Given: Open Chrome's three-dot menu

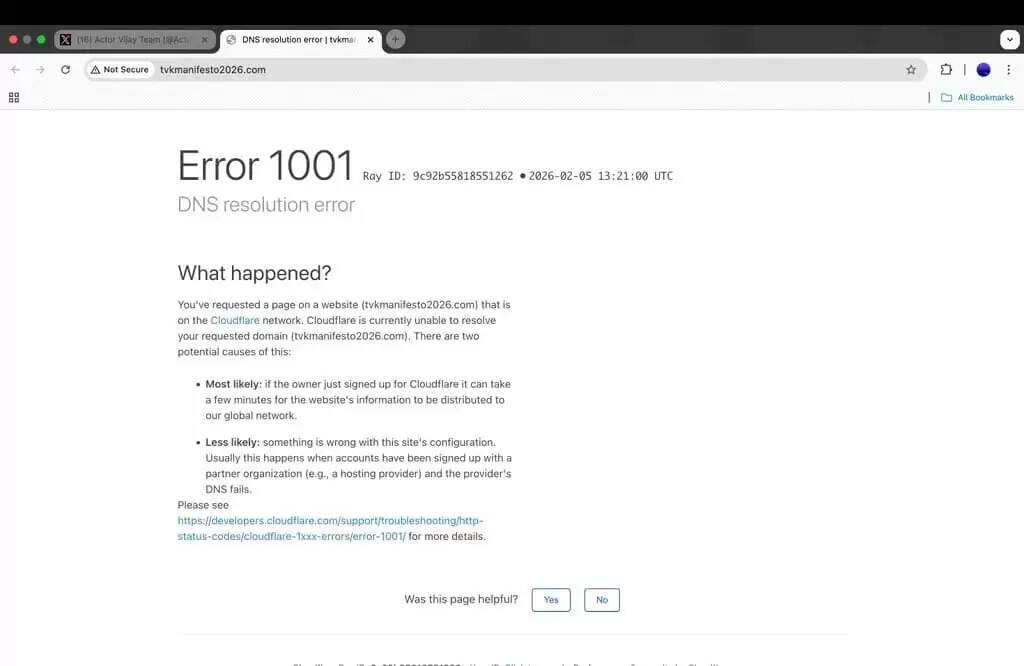Looking at the screenshot, I should [x=1008, y=70].
